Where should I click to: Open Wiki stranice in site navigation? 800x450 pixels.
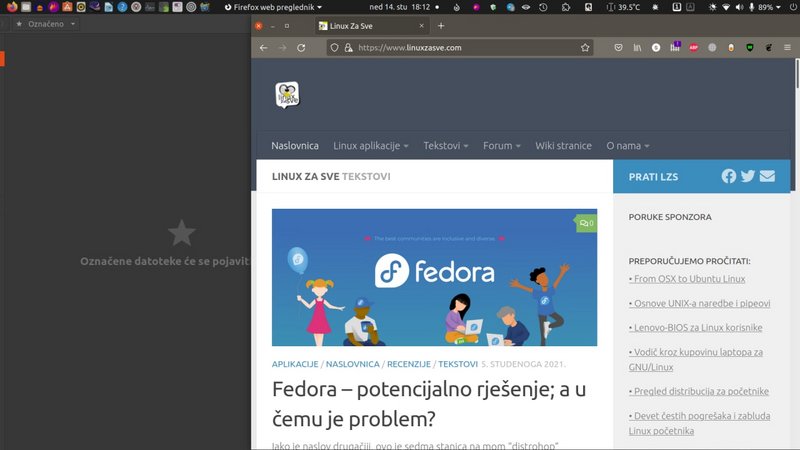pos(563,146)
